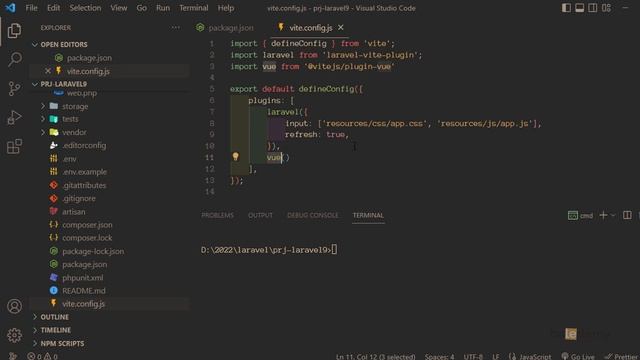The height and width of the screenshot is (360, 640).
Task: Switch to the Problems panel tab
Action: pos(218,215)
